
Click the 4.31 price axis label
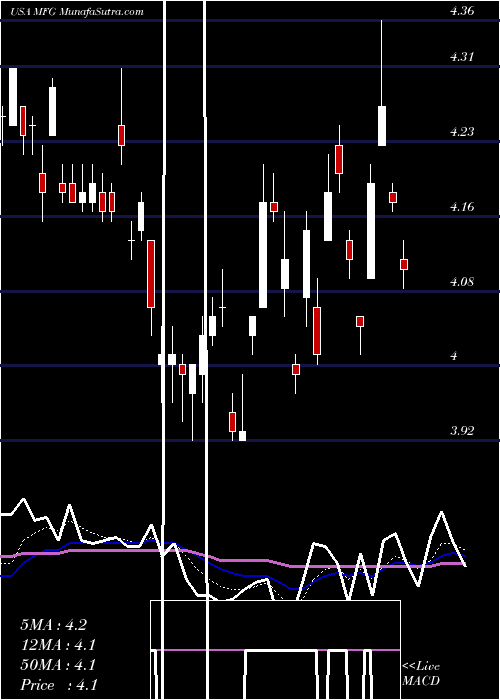[462, 57]
